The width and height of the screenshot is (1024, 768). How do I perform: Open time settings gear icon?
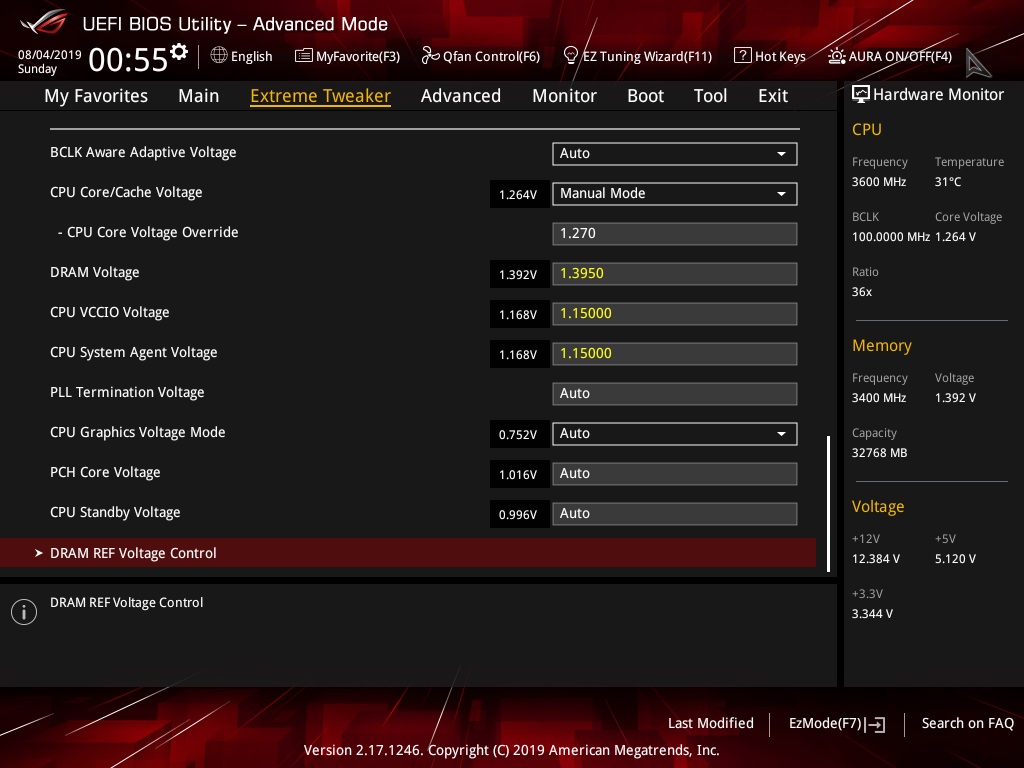pyautogui.click(x=179, y=52)
